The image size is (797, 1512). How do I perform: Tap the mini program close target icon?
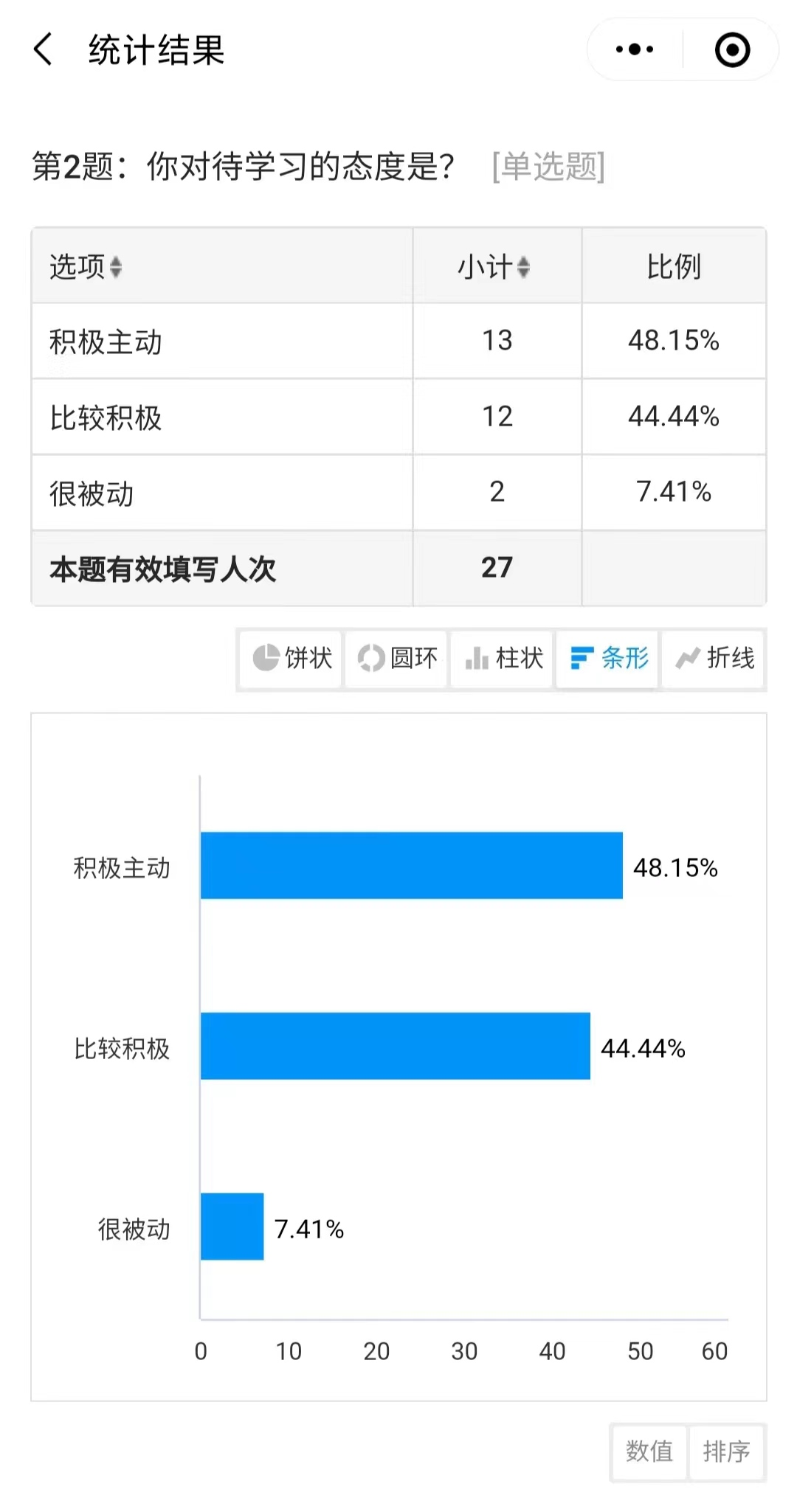732,49
